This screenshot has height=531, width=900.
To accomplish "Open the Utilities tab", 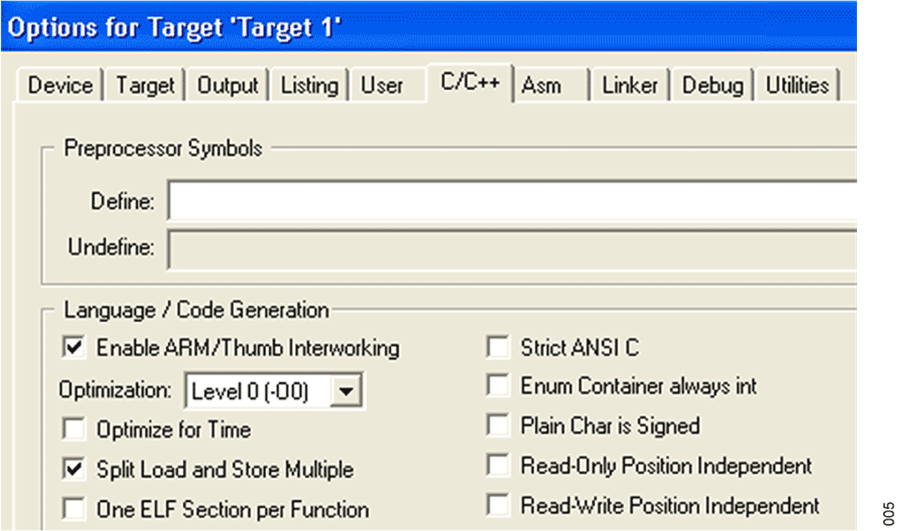I will tap(797, 86).
